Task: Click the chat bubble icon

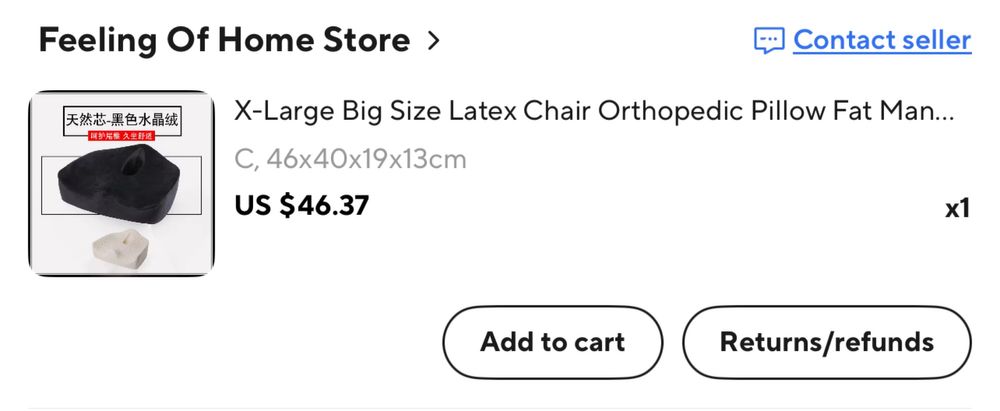Action: click(768, 41)
